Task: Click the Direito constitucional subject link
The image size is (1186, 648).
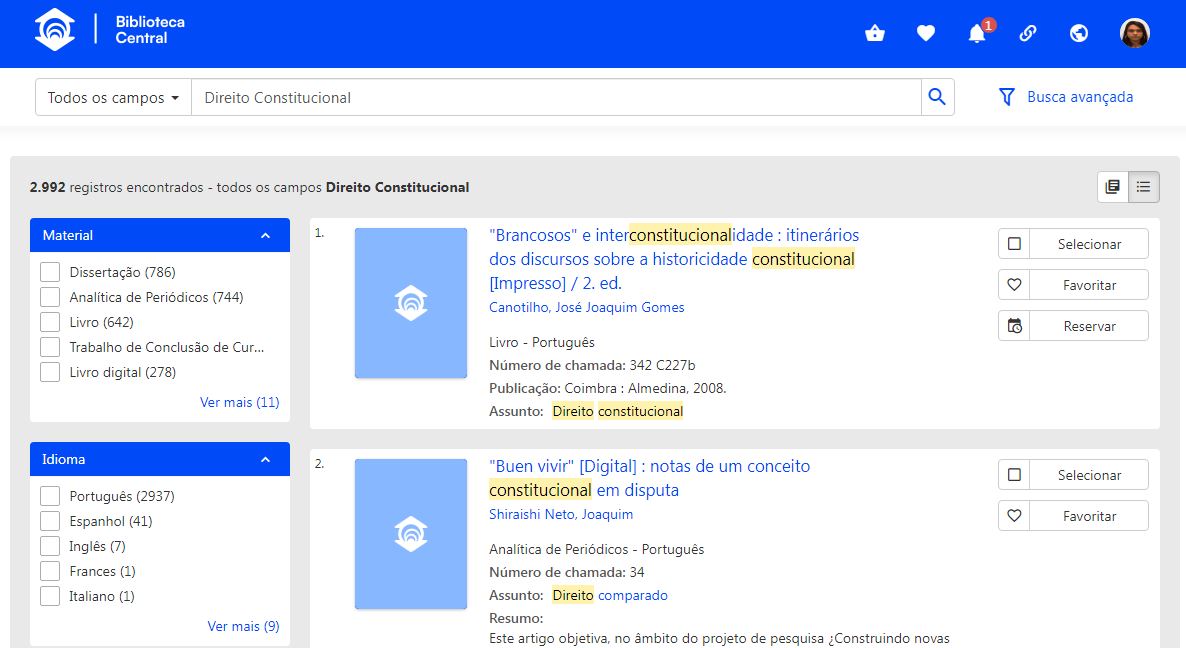Action: [x=617, y=411]
